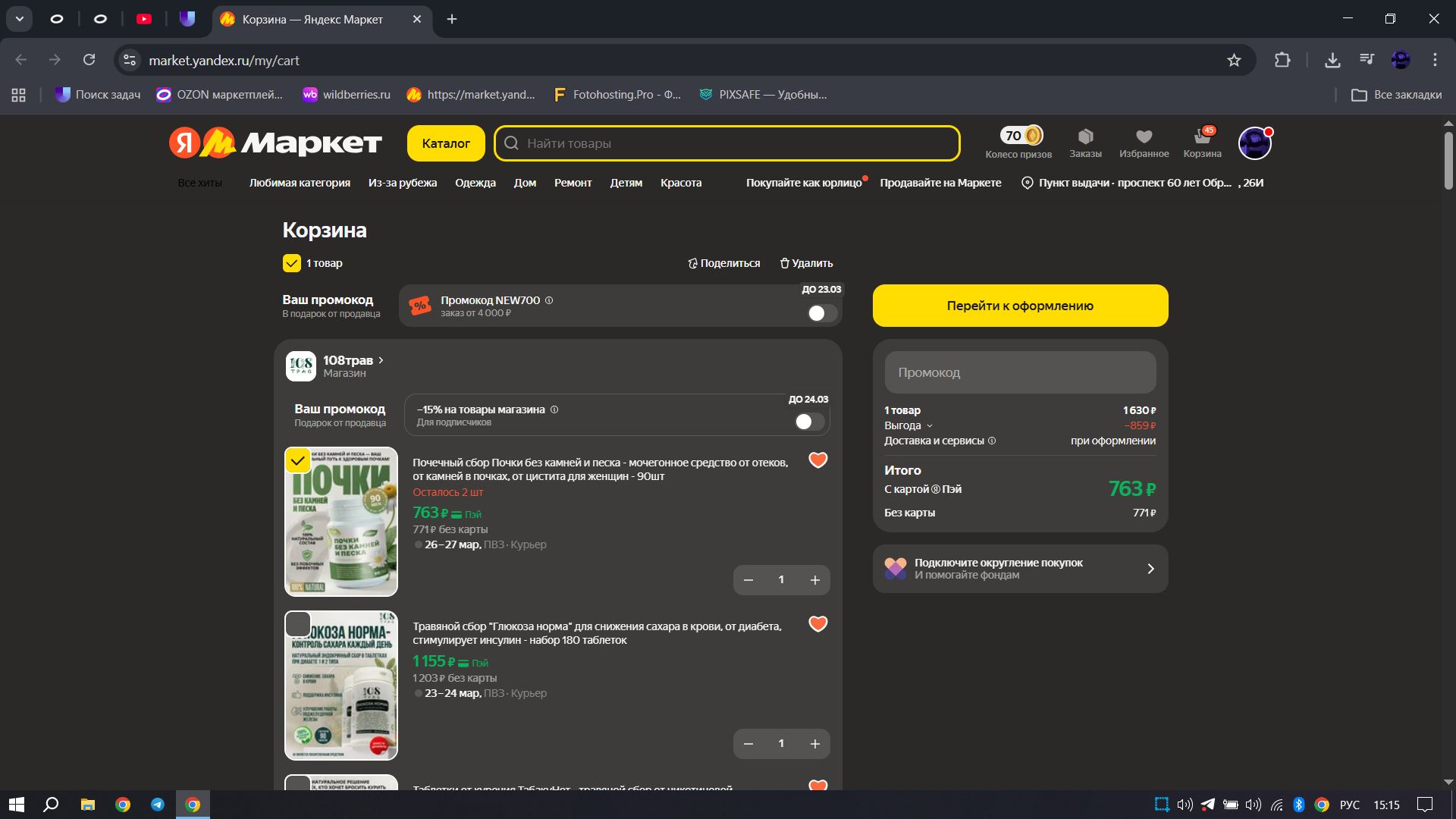Click the Корзина cart icon in header
Screen dimensions: 1456x819
point(1202,136)
